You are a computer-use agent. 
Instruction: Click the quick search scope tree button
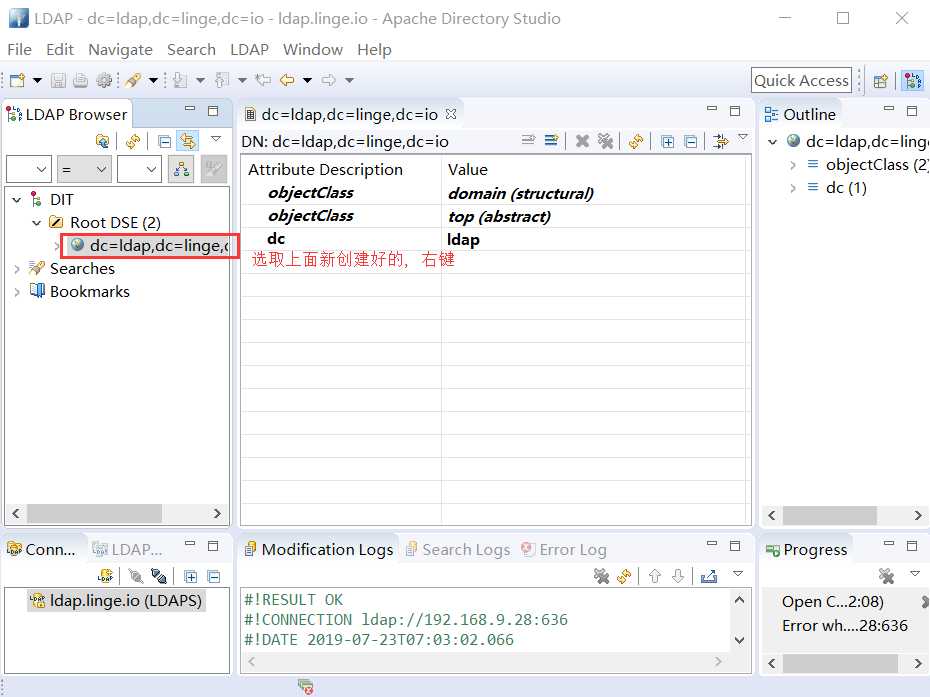point(181,170)
